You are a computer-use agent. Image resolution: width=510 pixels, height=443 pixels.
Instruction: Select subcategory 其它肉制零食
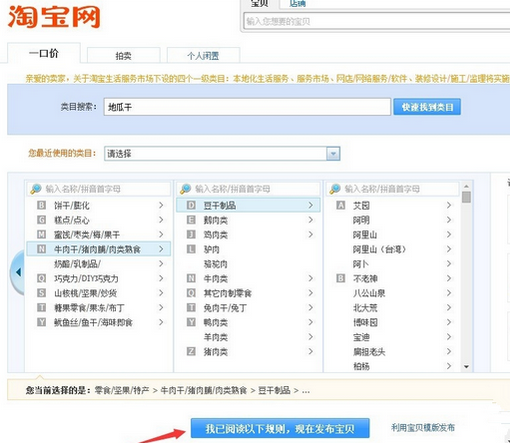(x=248, y=293)
